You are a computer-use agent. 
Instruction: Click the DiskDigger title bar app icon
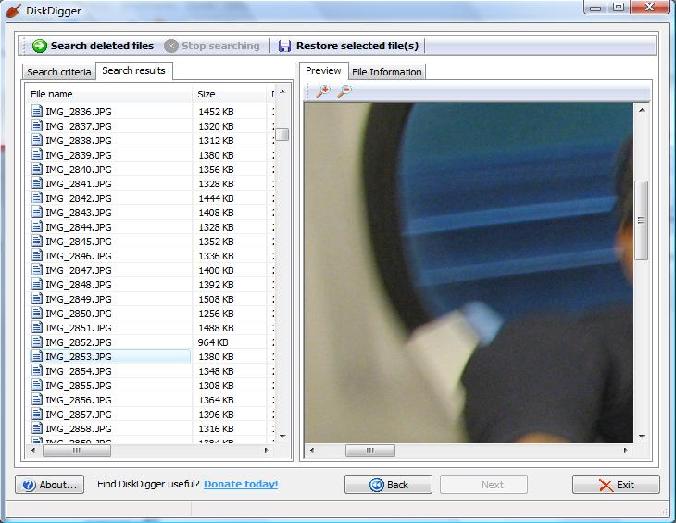click(x=13, y=10)
